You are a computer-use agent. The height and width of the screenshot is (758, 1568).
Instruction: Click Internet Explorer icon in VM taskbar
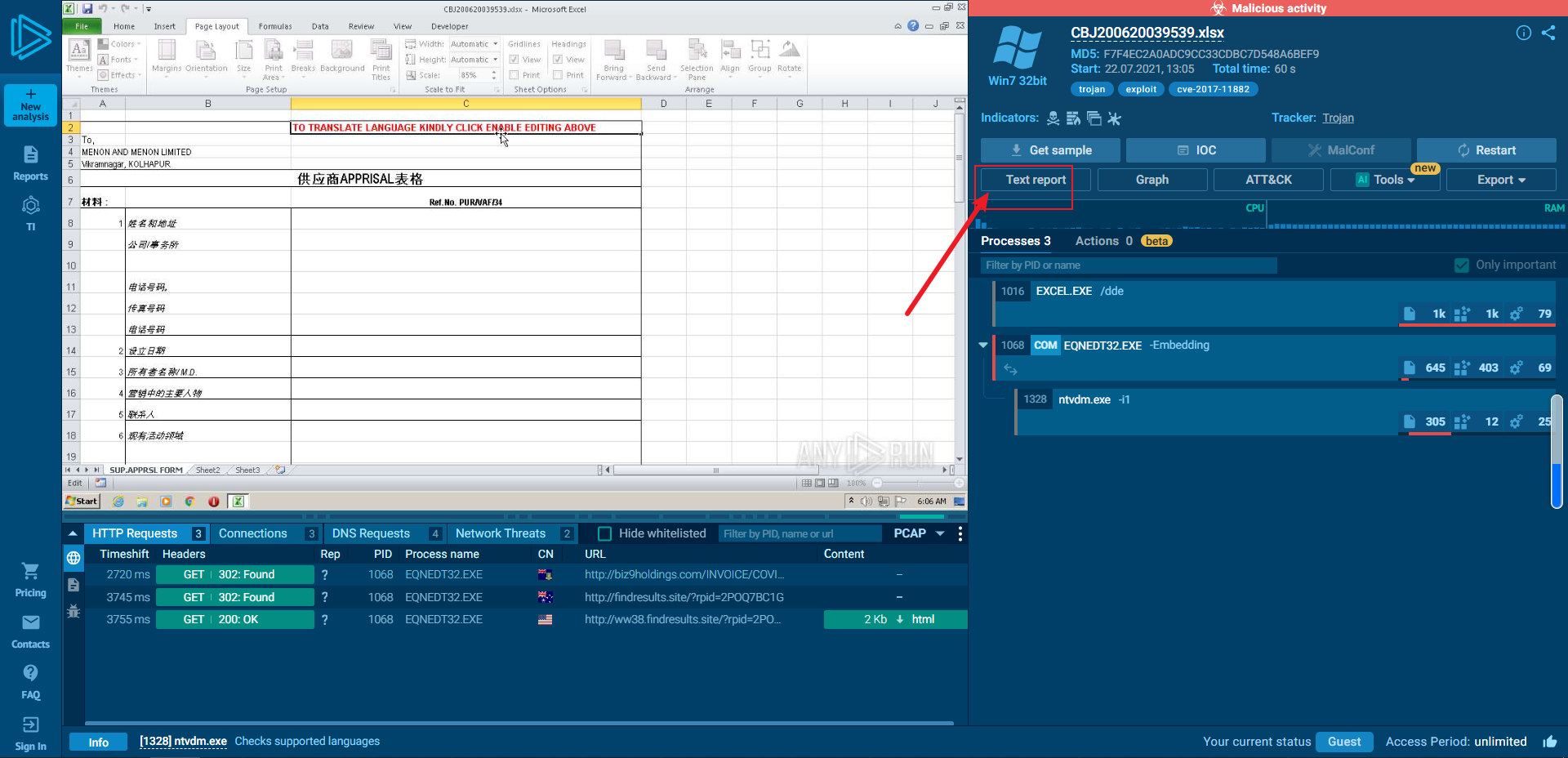pos(118,502)
